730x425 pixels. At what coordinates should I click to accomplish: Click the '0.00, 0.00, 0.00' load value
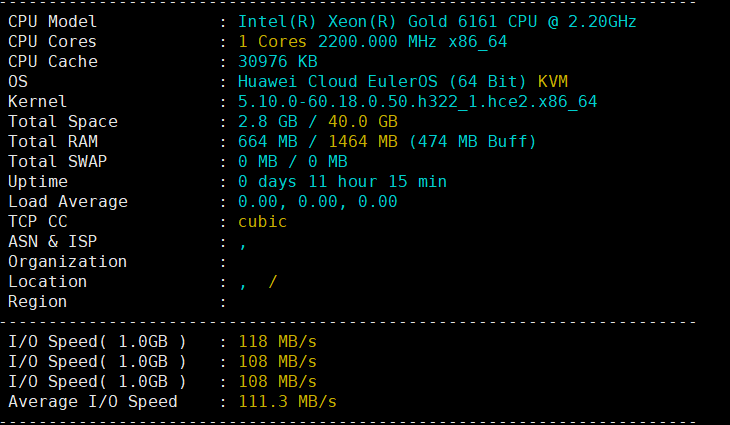[x=318, y=202]
